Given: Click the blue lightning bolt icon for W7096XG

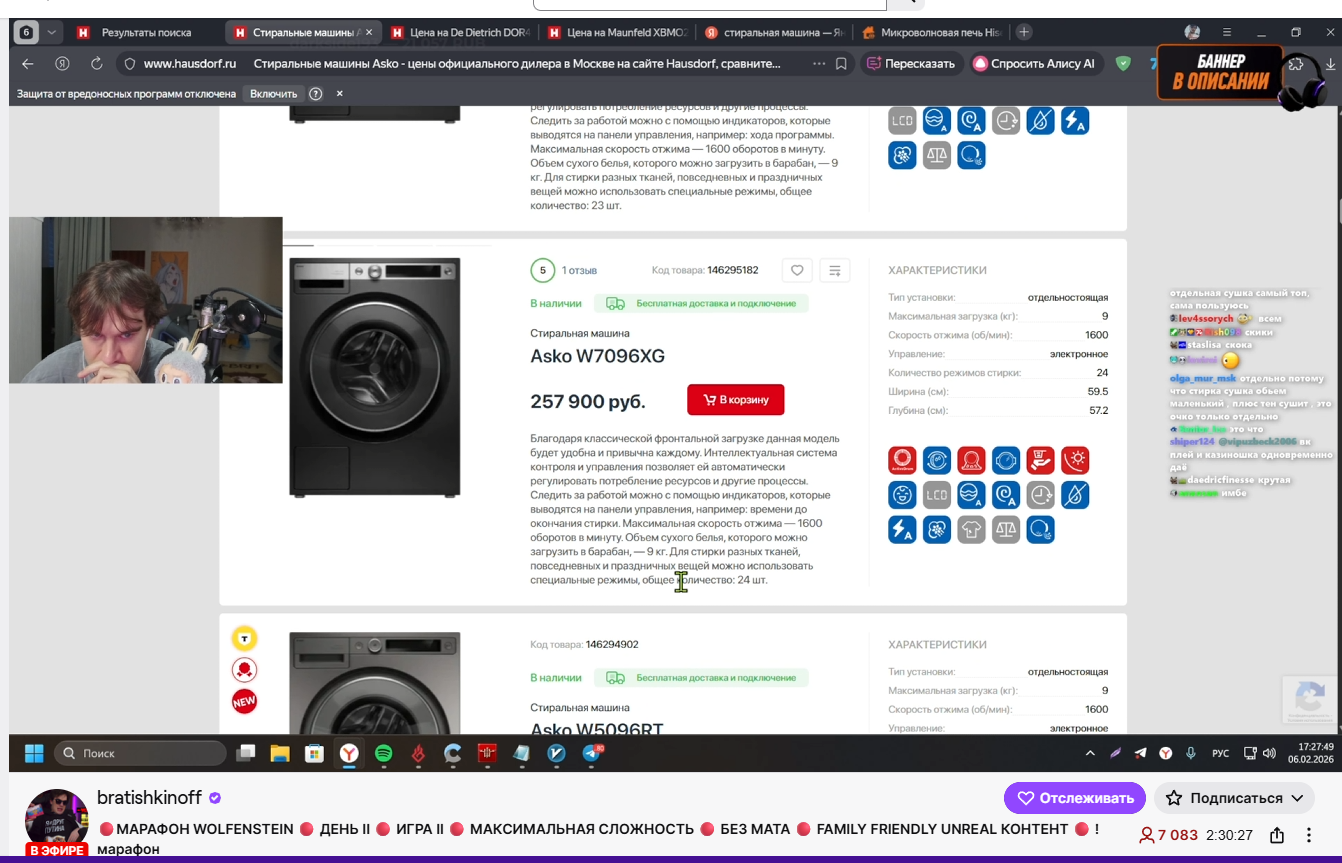Looking at the screenshot, I should click(x=903, y=529).
